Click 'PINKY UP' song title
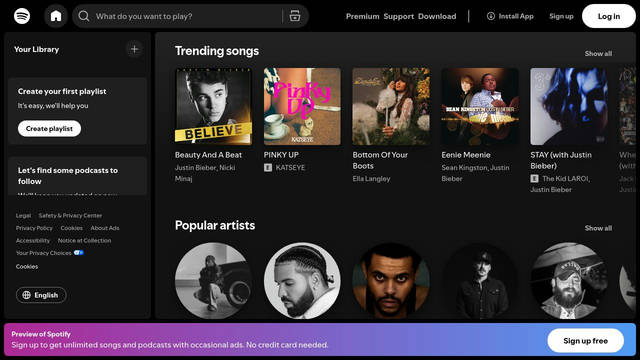The image size is (640, 360). (281, 155)
